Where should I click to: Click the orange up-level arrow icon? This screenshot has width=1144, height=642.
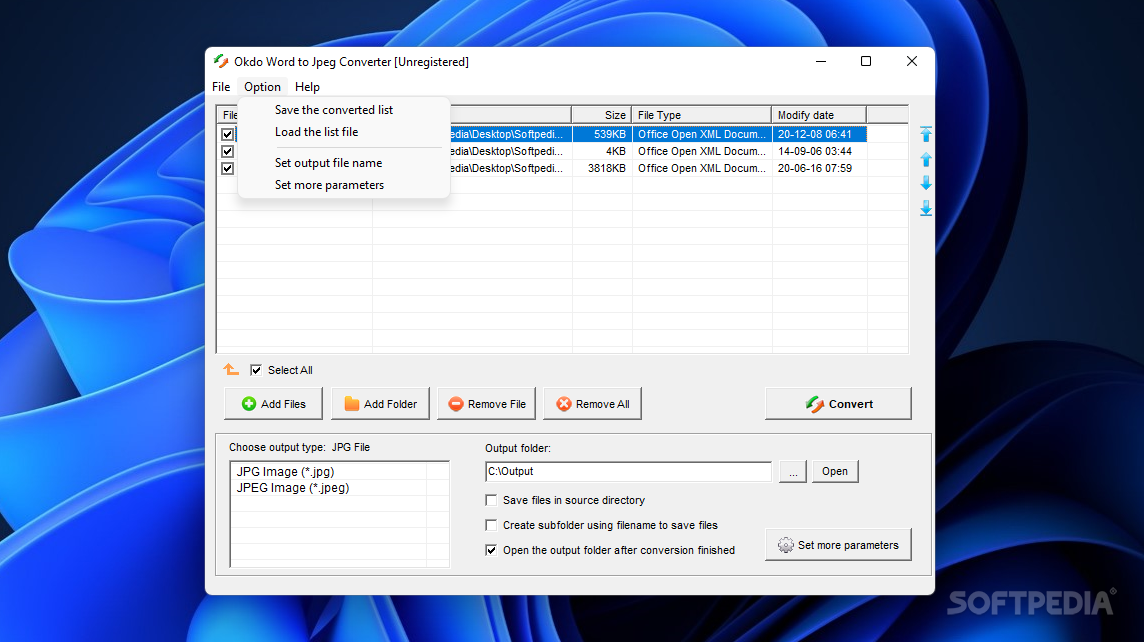(231, 370)
